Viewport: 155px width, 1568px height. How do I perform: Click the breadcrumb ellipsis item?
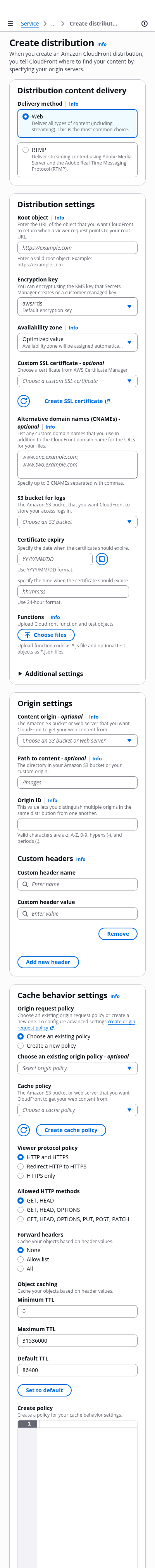click(x=53, y=24)
